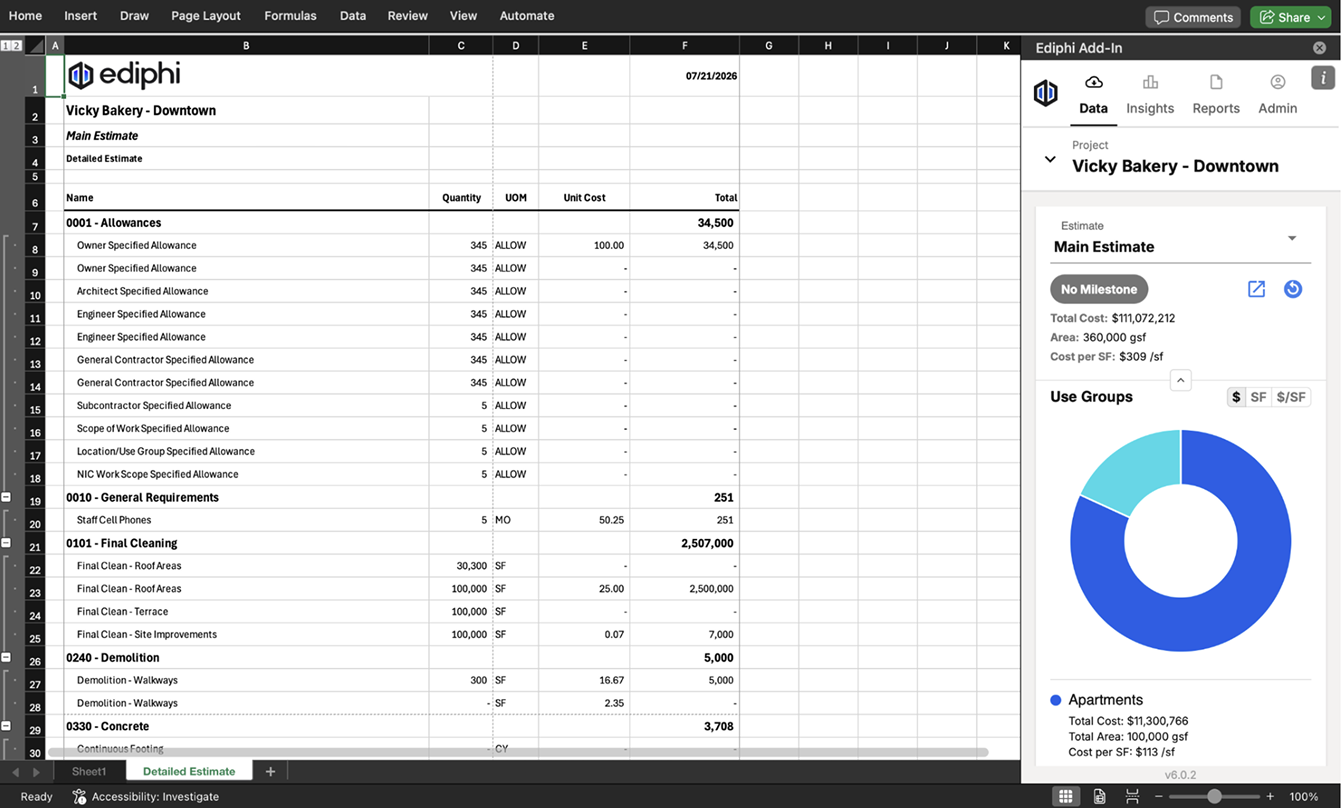Open the Insert ribbon tab

pyautogui.click(x=81, y=16)
